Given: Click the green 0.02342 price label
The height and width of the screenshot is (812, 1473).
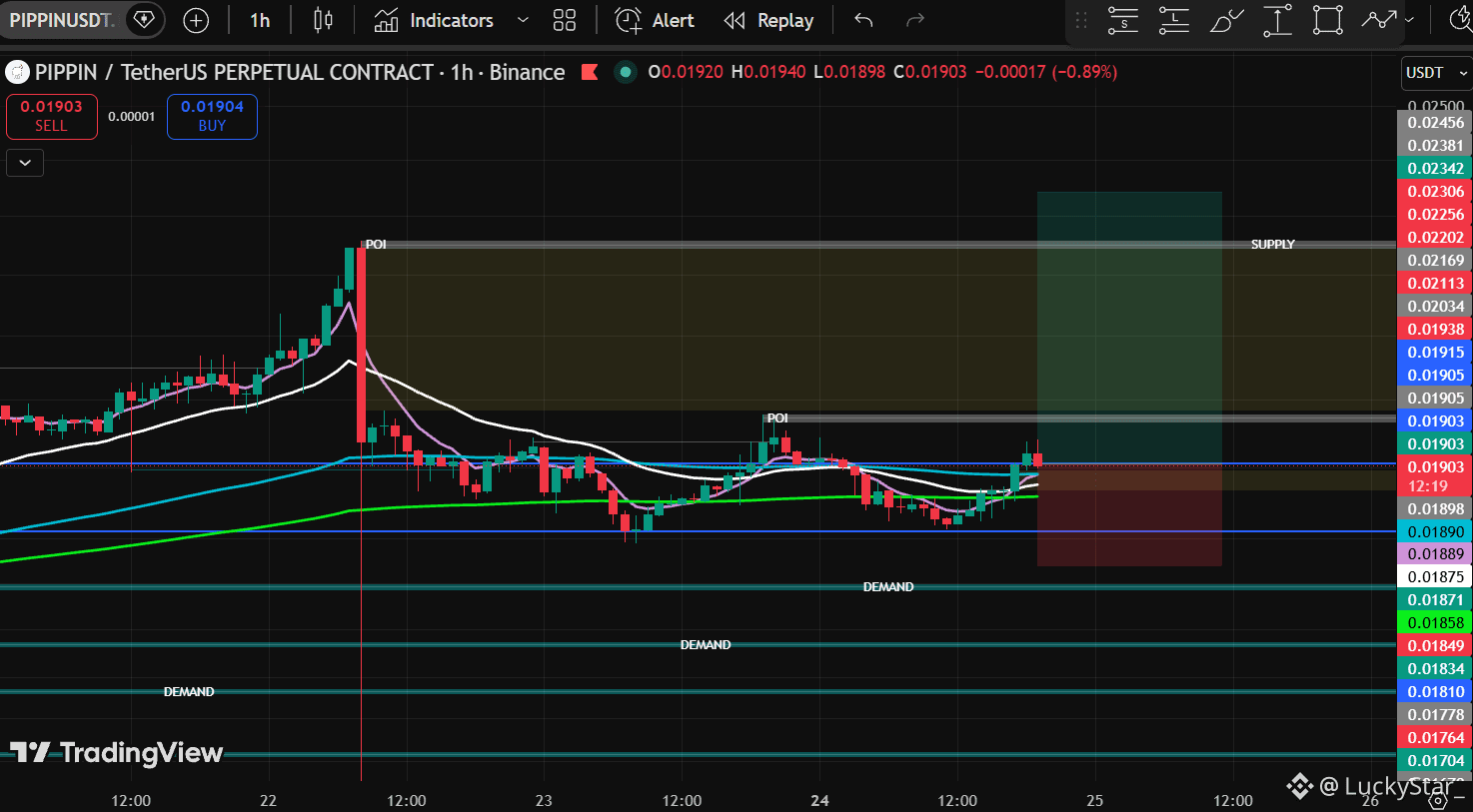Looking at the screenshot, I should point(1435,169).
